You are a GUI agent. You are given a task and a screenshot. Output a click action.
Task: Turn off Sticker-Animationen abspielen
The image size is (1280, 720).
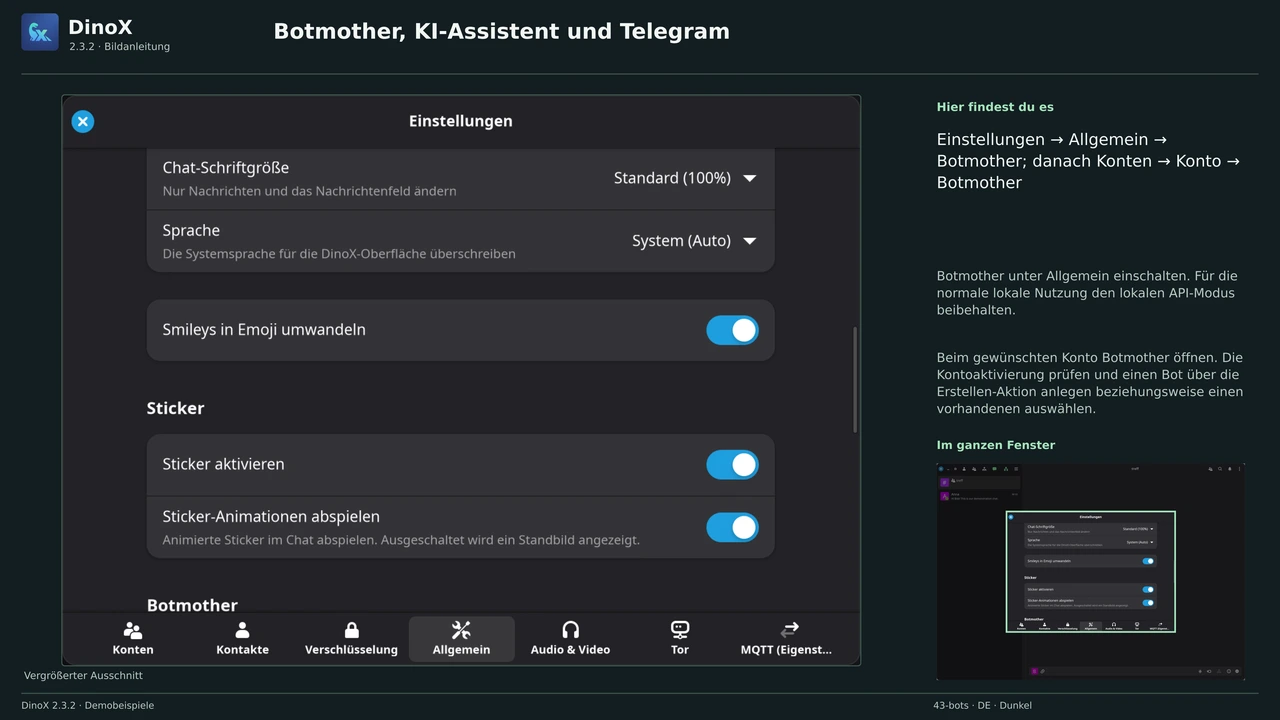tap(732, 527)
